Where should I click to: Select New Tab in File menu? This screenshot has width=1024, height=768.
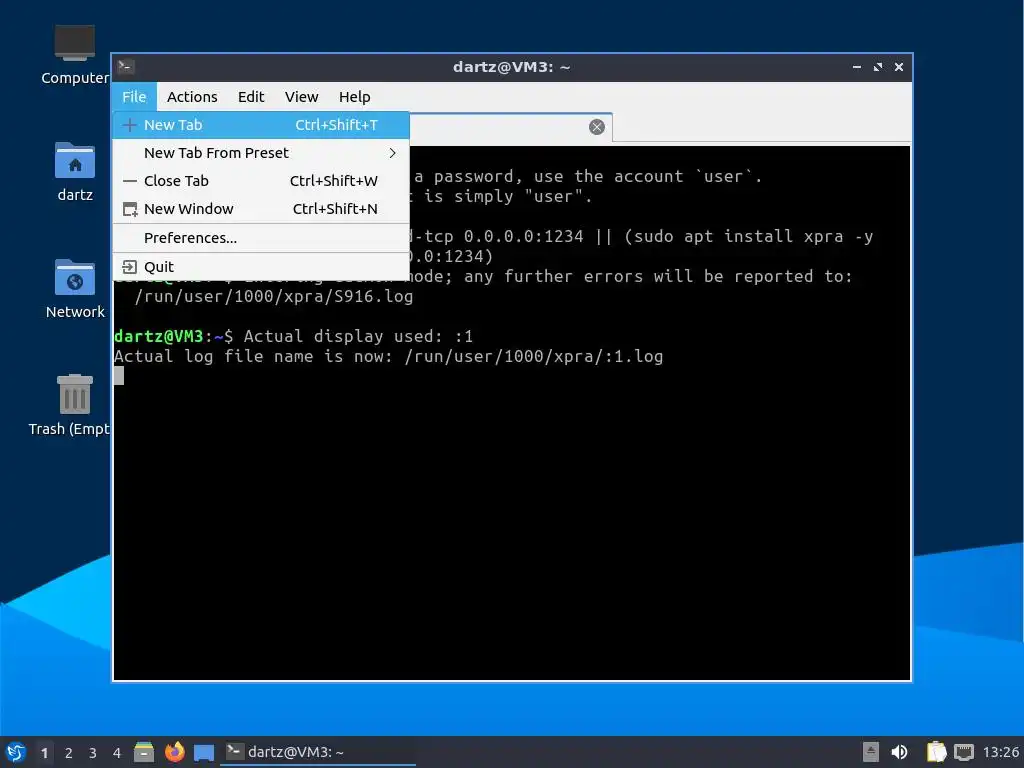click(261, 125)
